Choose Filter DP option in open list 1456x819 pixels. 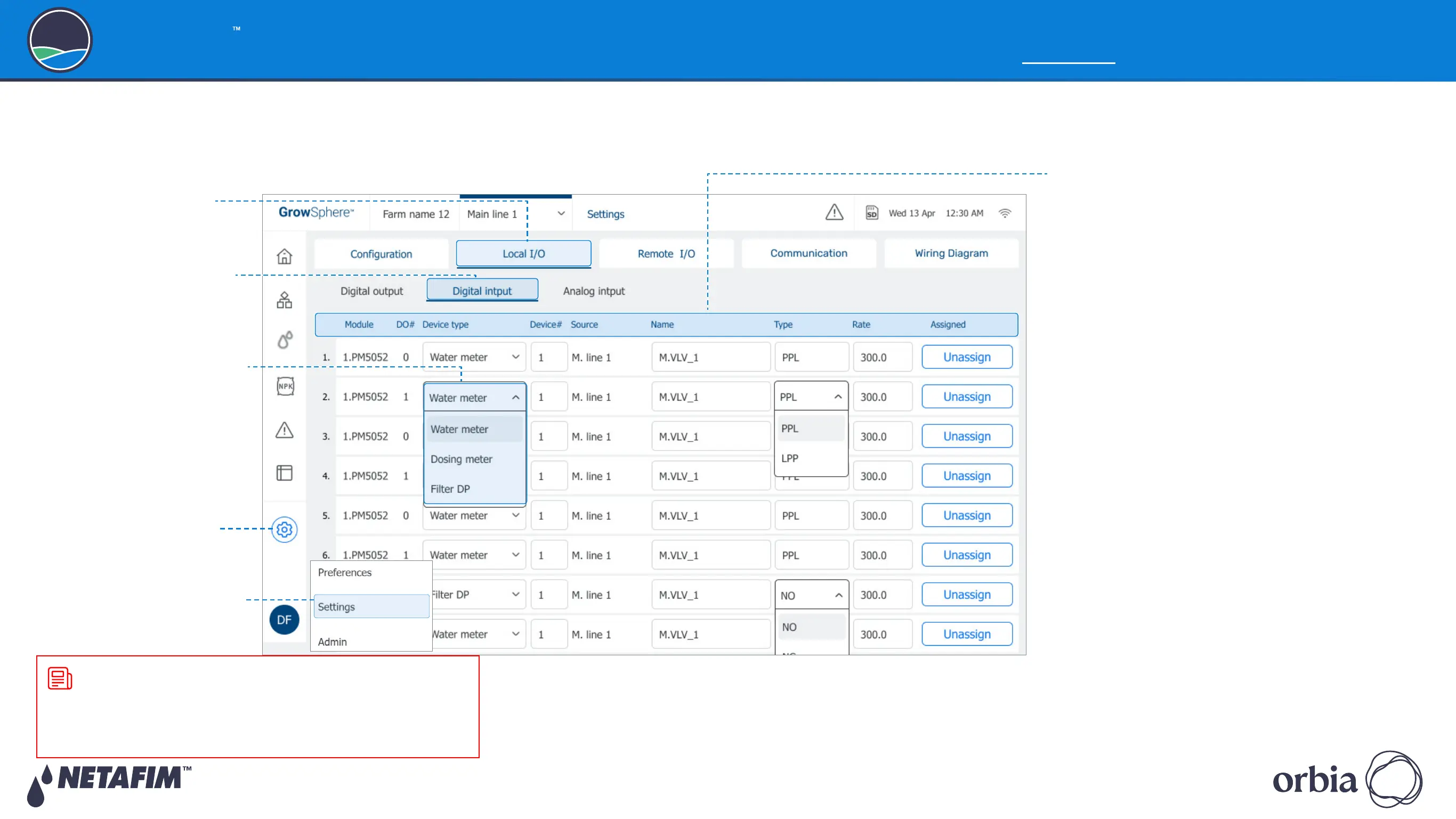(474, 489)
